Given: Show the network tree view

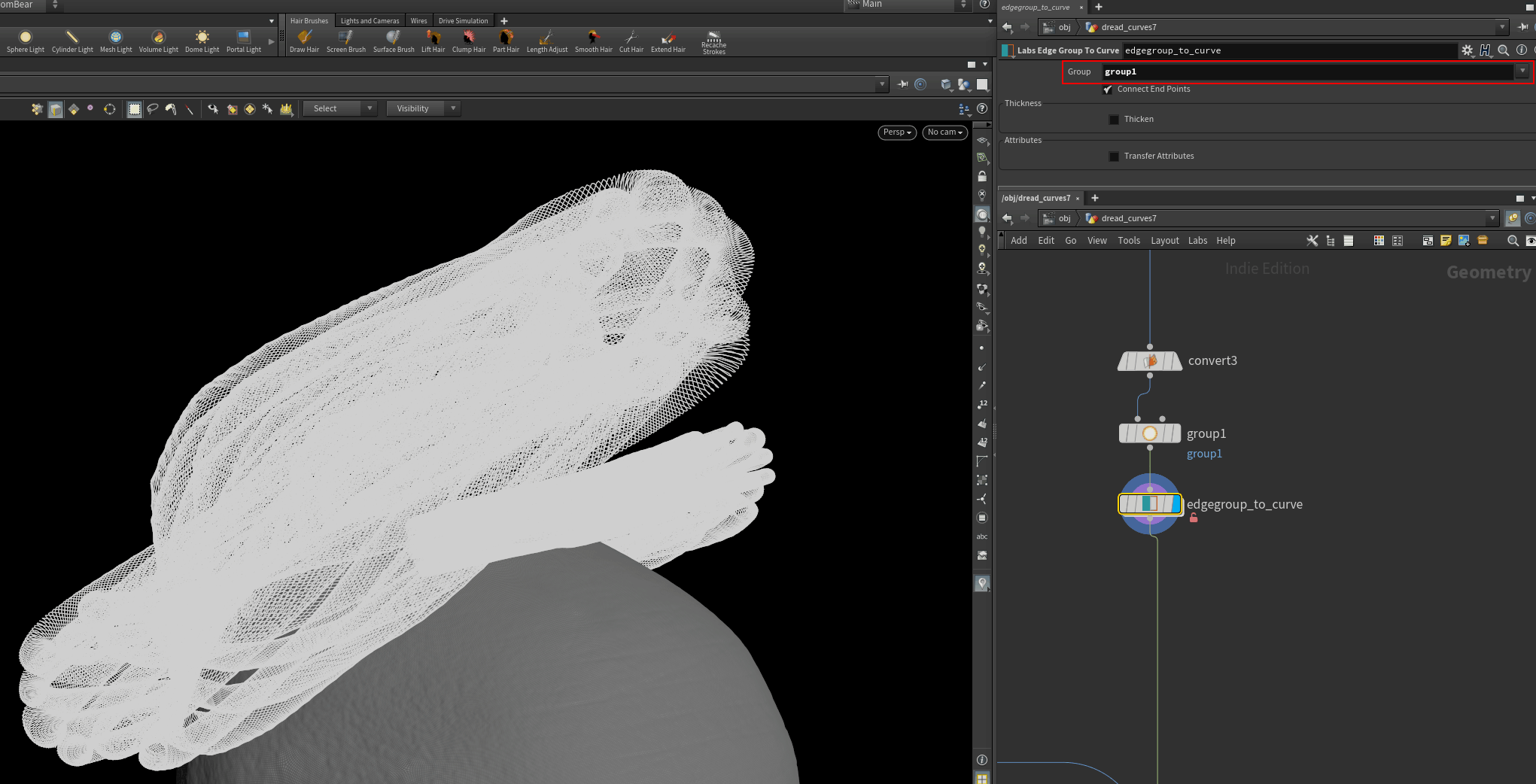Looking at the screenshot, I should 1331,241.
